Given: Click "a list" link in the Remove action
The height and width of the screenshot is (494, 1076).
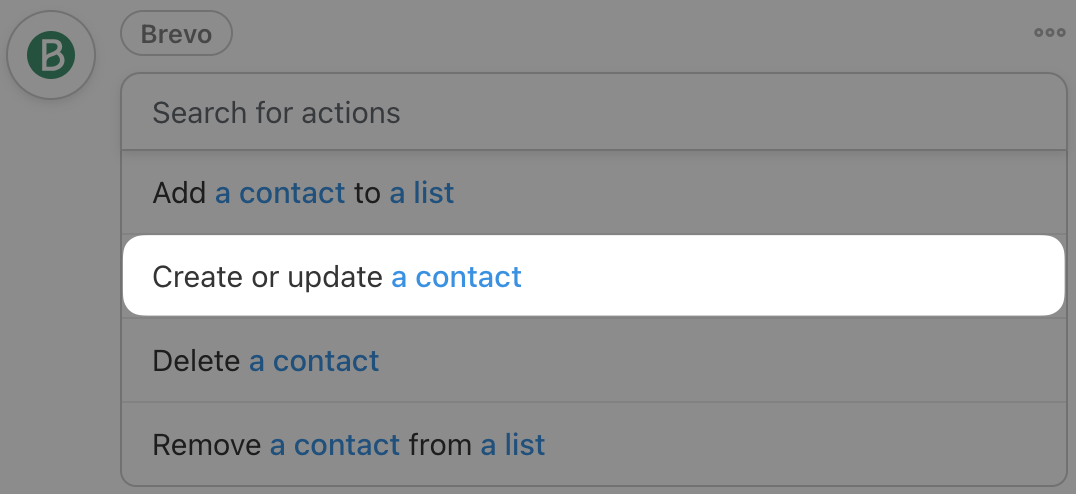Looking at the screenshot, I should [513, 444].
